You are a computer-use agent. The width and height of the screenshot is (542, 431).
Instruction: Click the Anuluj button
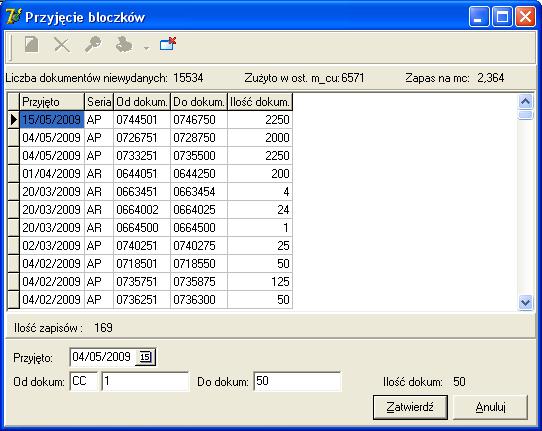pyautogui.click(x=490, y=407)
